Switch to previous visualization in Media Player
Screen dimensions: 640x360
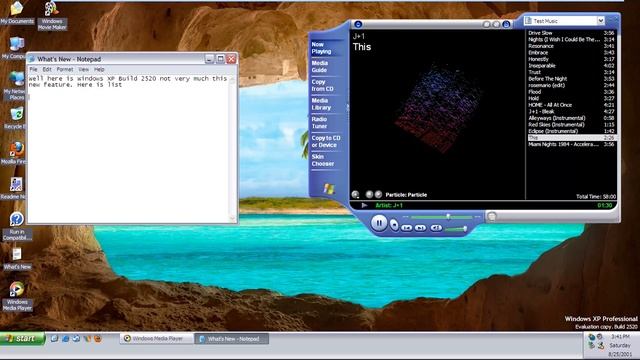369,195
